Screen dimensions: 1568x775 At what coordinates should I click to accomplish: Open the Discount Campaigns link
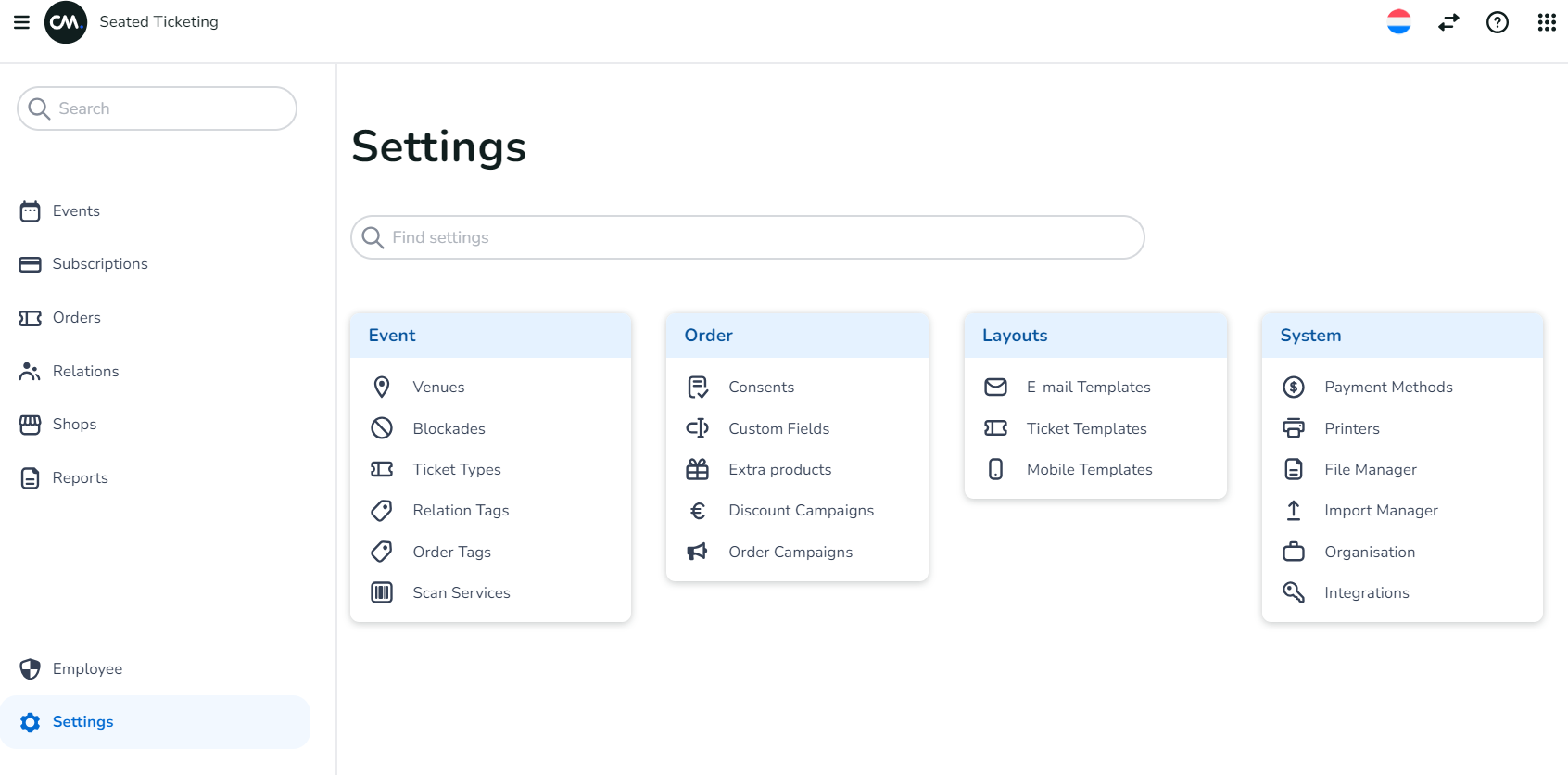801,511
